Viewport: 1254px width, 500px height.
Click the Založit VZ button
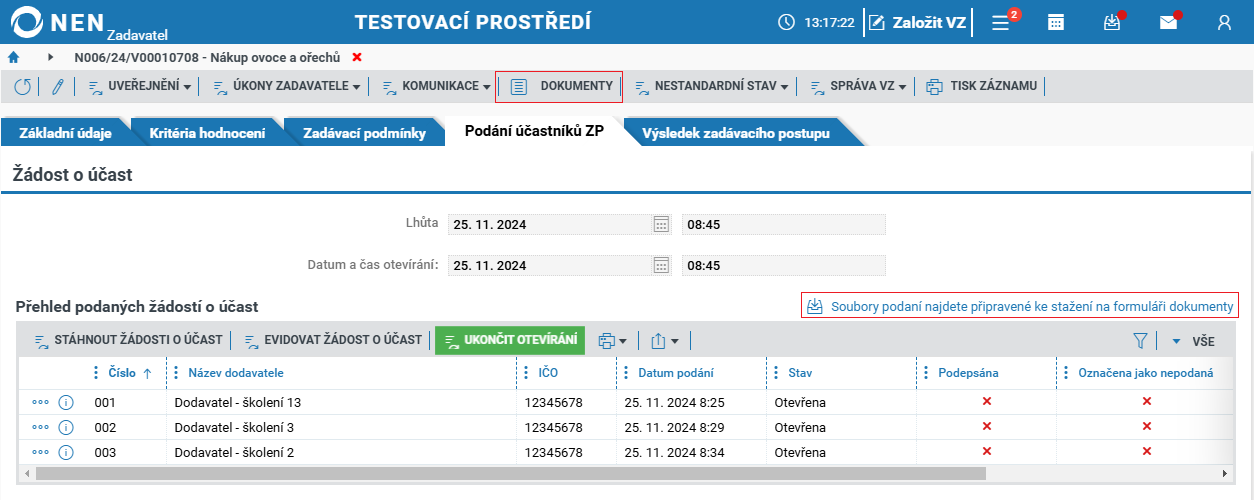tap(917, 22)
